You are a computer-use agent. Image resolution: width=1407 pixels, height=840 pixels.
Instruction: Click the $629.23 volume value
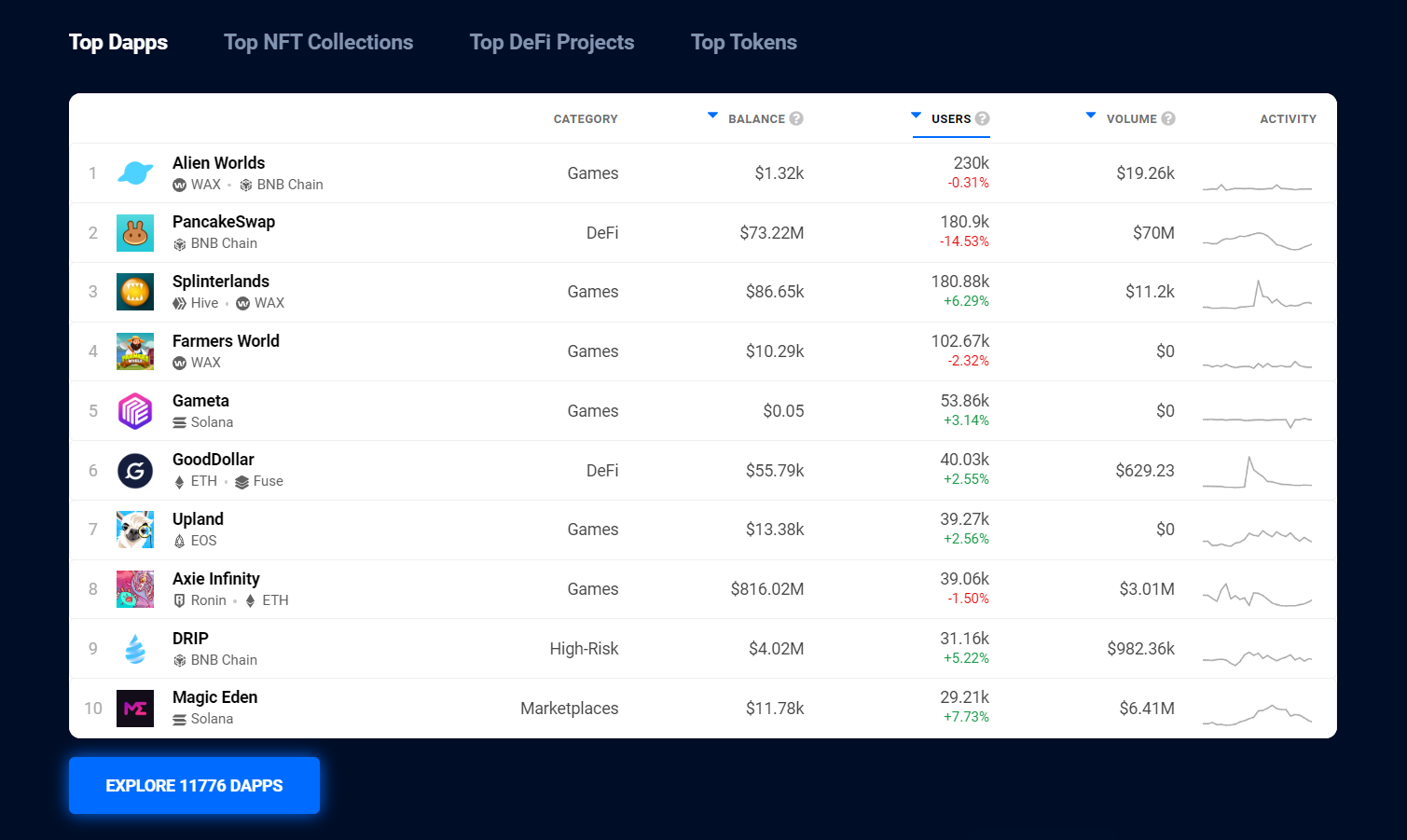tap(1145, 471)
